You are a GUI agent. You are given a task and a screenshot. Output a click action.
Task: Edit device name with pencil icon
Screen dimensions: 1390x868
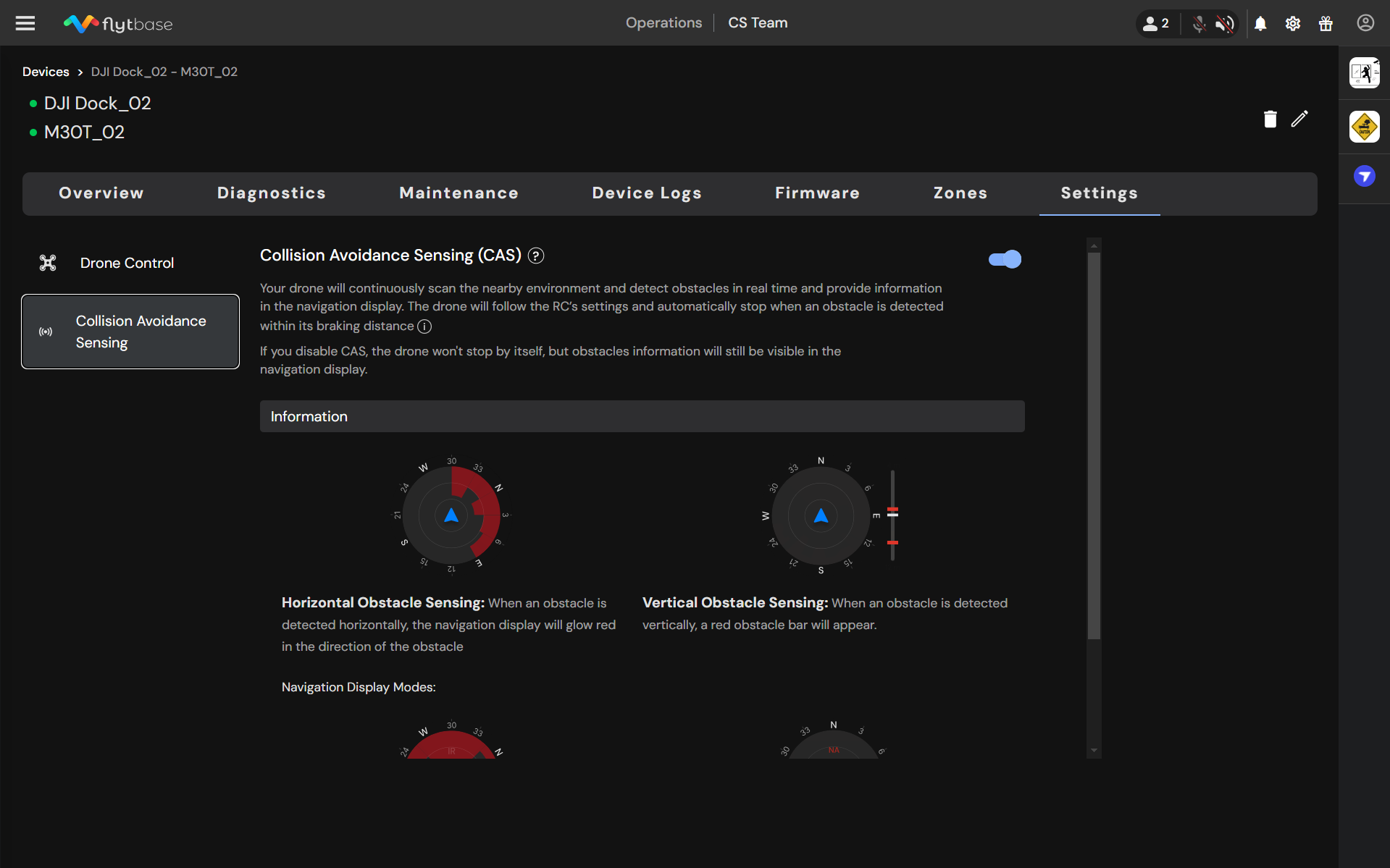click(x=1299, y=119)
